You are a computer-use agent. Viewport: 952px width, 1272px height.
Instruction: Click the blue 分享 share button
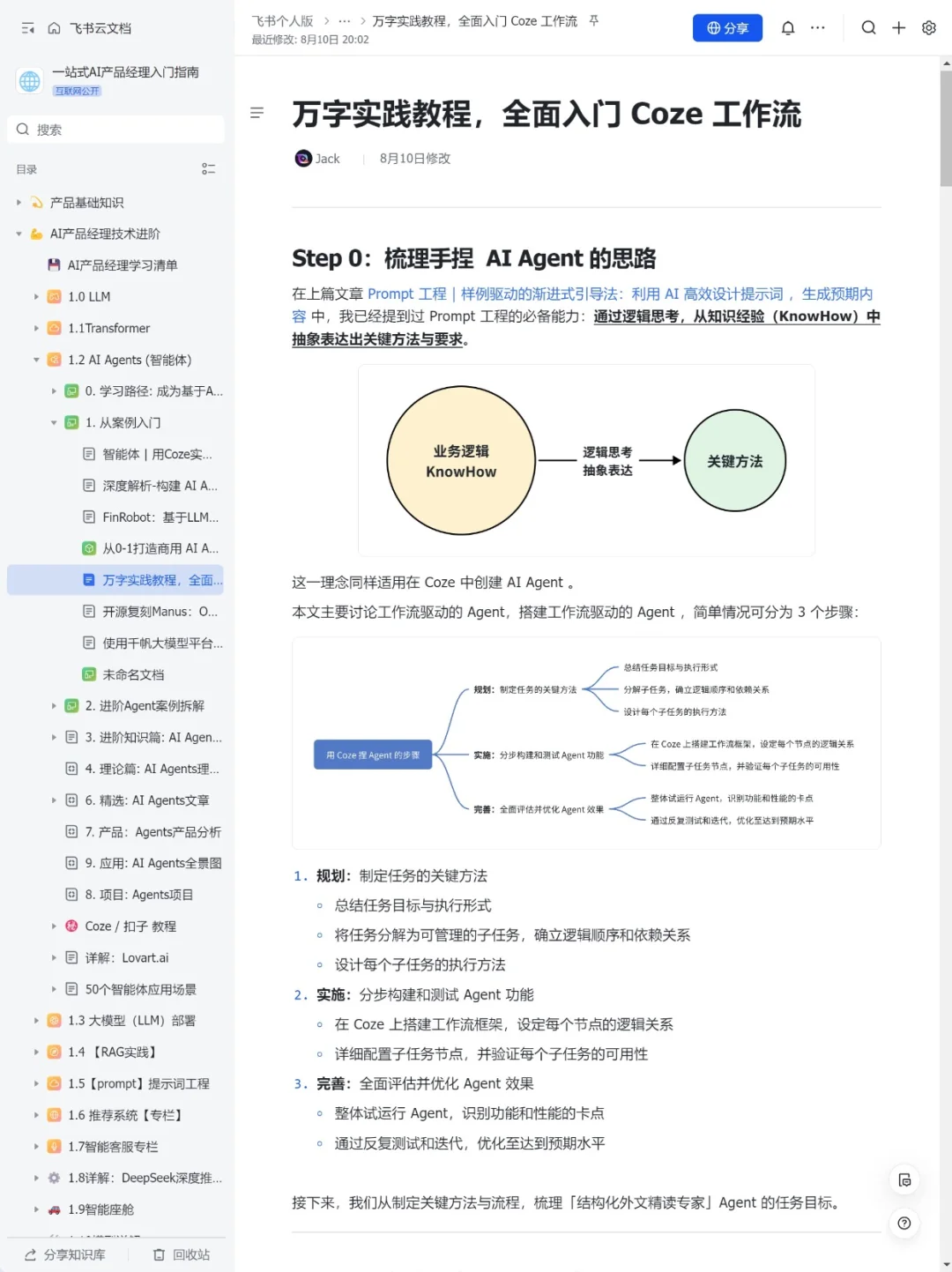(x=727, y=27)
